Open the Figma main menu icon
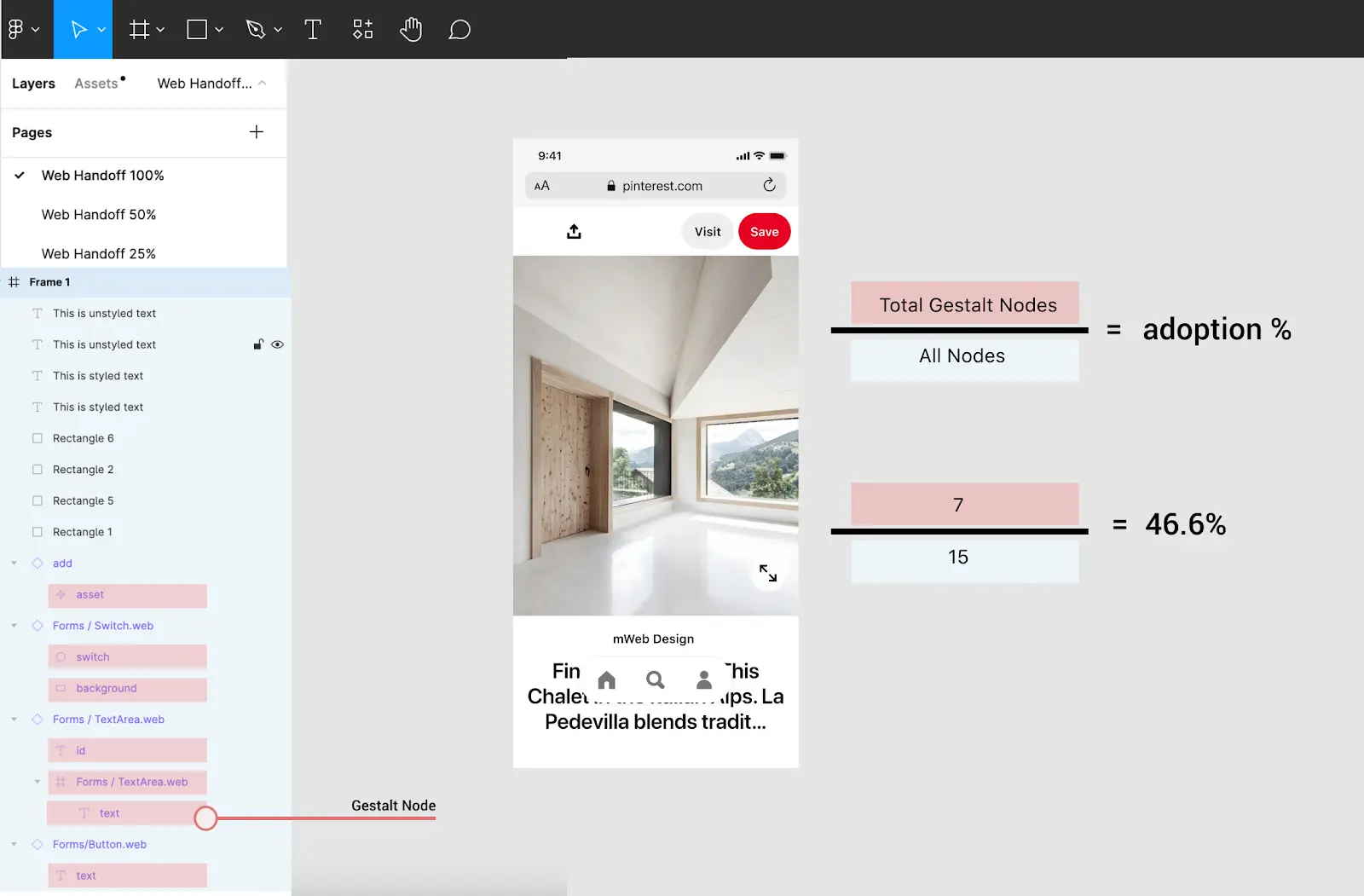This screenshot has height=896, width=1364. coord(15,30)
